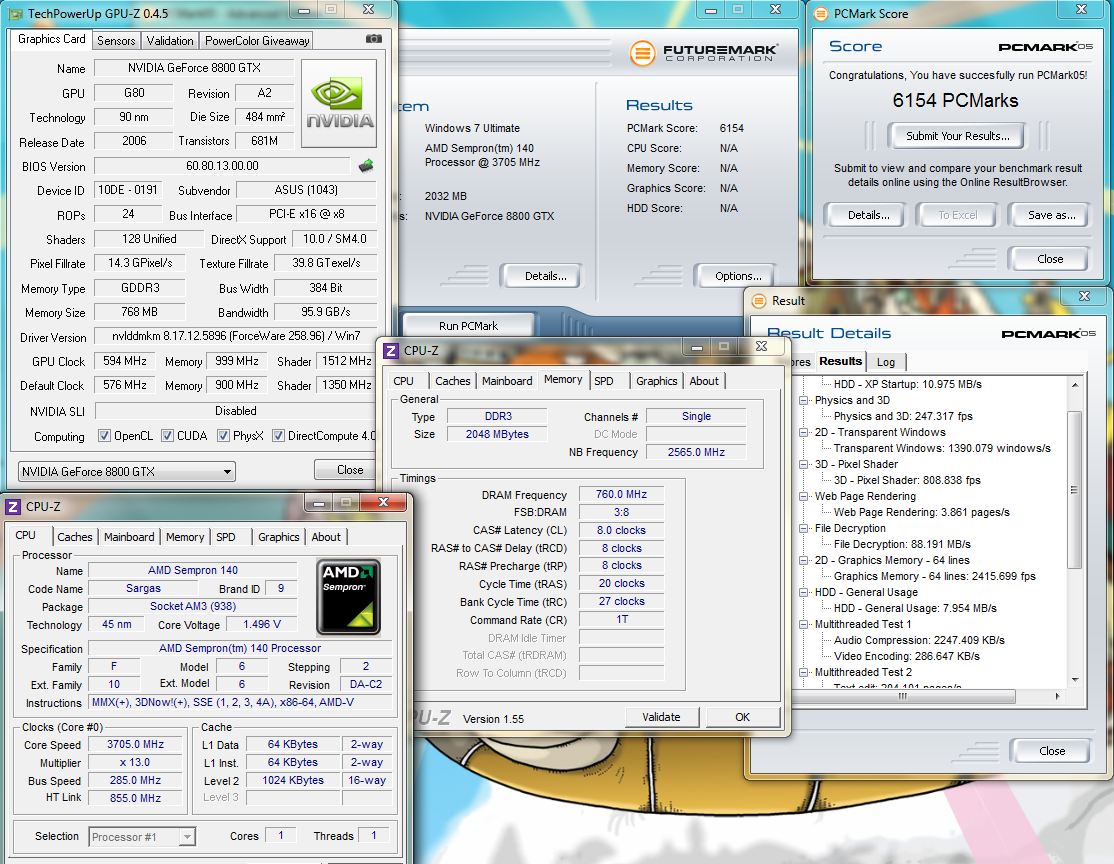Toggle the DirectCompute 4.0 checkbox

pyautogui.click(x=278, y=436)
